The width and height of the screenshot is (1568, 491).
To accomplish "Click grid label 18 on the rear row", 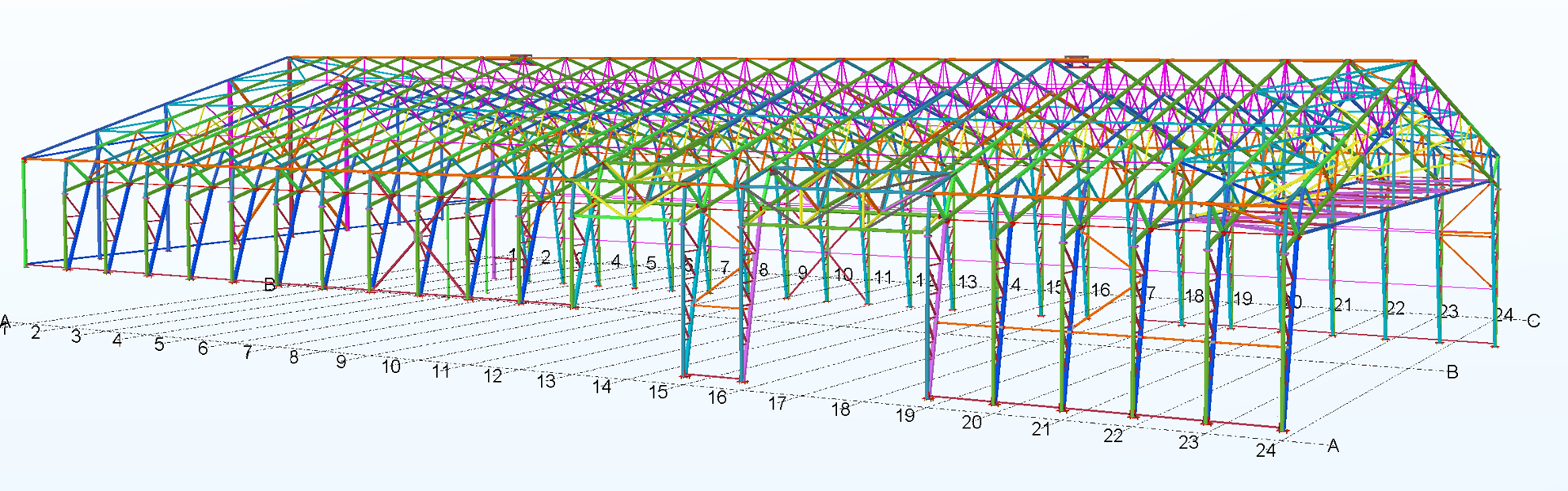I will pyautogui.click(x=1194, y=296).
